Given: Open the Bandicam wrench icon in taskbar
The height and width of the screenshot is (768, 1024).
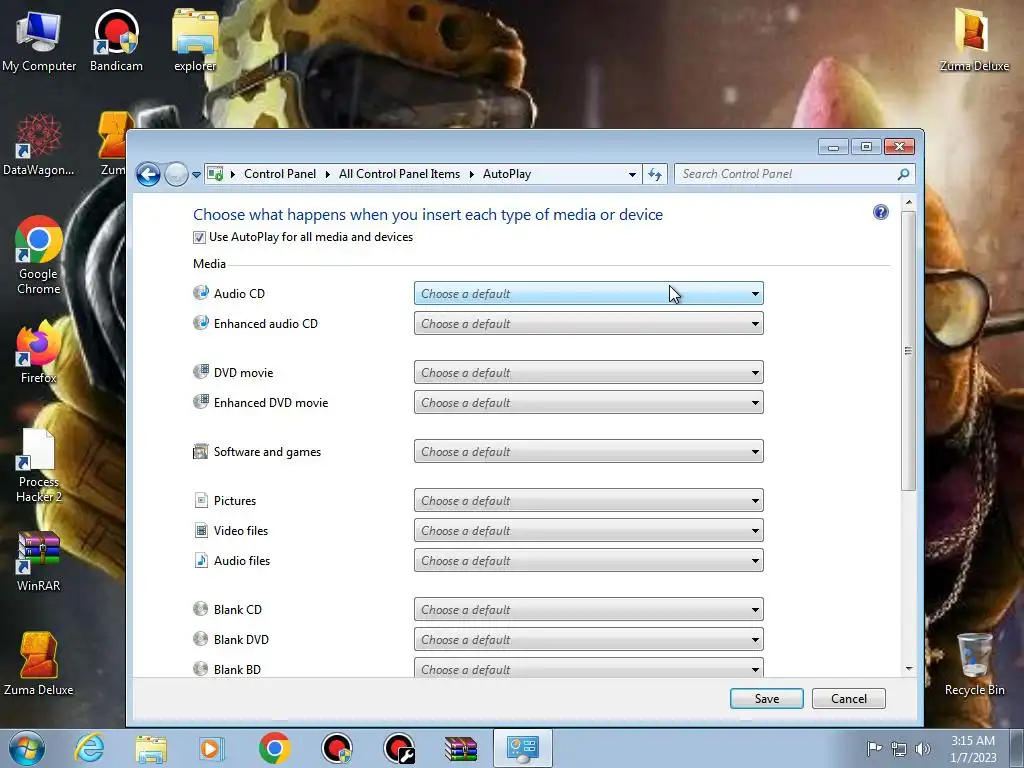Looking at the screenshot, I should 399,748.
